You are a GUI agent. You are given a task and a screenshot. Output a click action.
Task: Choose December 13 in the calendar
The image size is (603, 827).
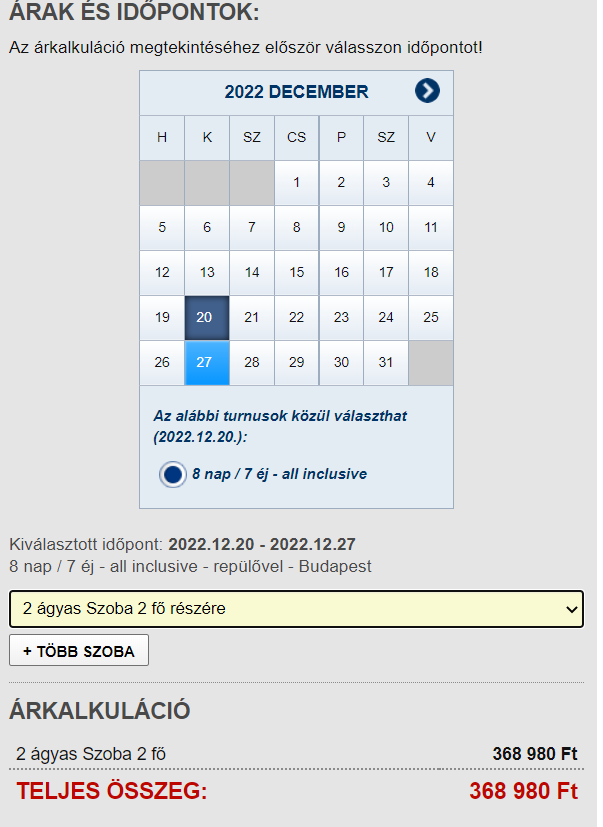[207, 273]
